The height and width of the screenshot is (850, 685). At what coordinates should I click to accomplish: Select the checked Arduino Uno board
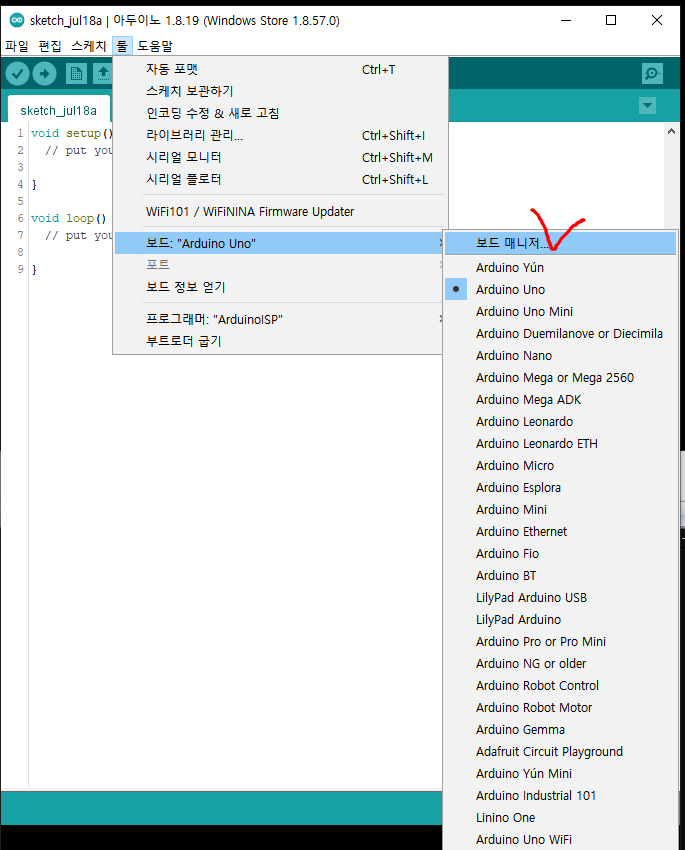[x=560, y=289]
